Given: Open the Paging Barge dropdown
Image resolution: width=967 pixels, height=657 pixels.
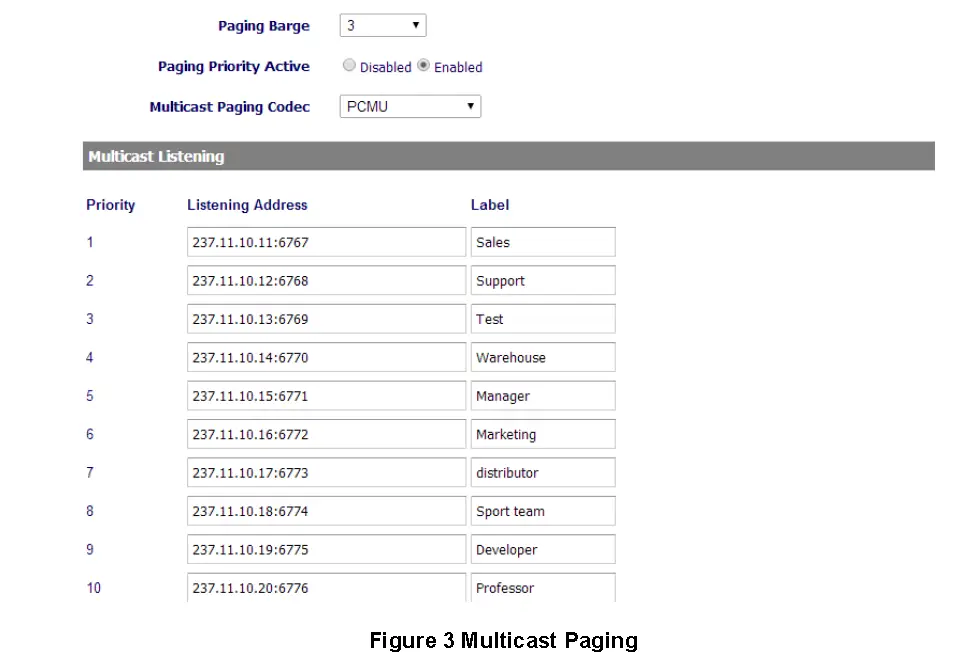Looking at the screenshot, I should coord(382,25).
